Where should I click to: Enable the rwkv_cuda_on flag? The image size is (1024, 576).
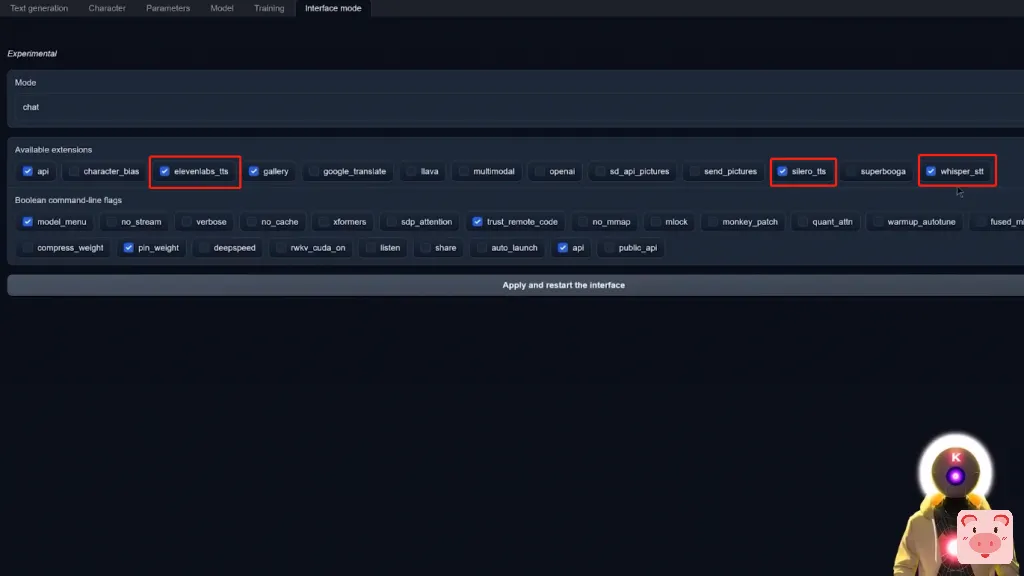tap(281, 248)
